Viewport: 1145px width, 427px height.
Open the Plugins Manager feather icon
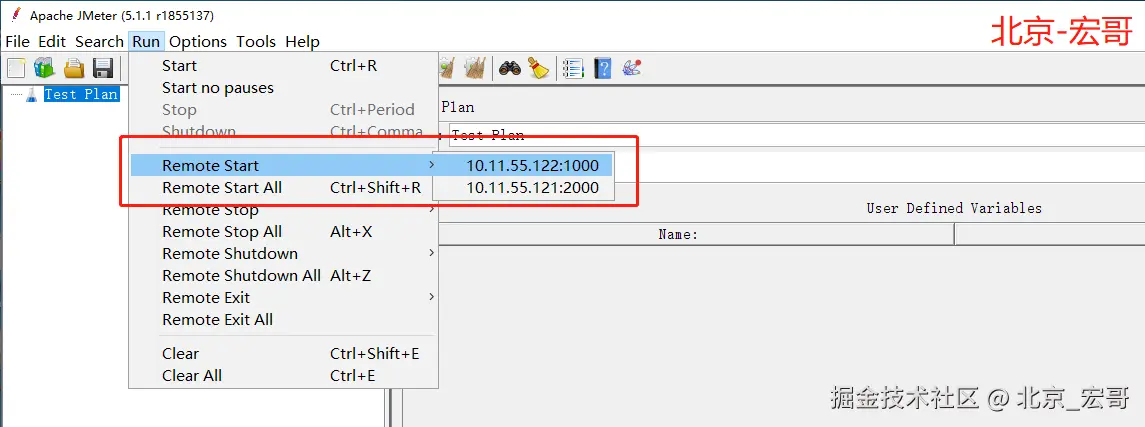[632, 69]
